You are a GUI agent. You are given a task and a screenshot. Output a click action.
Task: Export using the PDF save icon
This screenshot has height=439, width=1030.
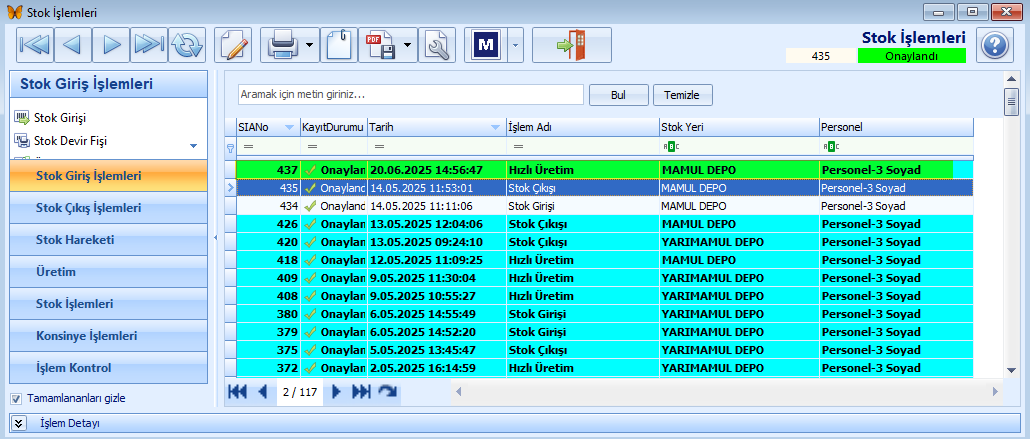pos(380,45)
